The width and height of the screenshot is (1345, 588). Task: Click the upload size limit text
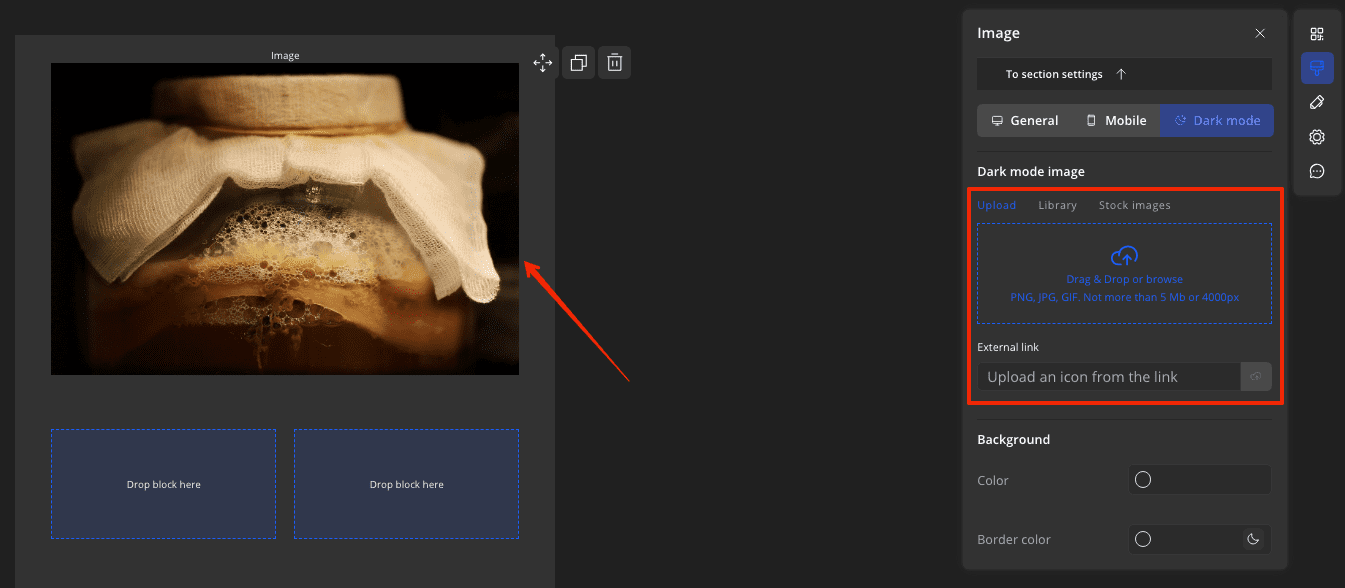(1125, 297)
